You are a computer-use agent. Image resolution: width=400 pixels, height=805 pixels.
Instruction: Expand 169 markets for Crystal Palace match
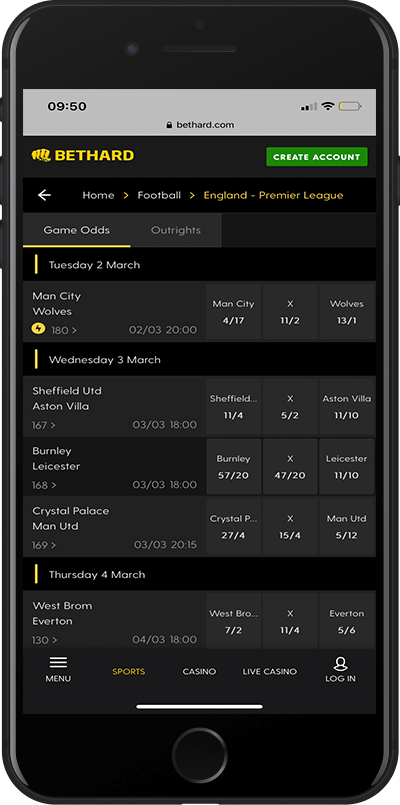pos(44,545)
